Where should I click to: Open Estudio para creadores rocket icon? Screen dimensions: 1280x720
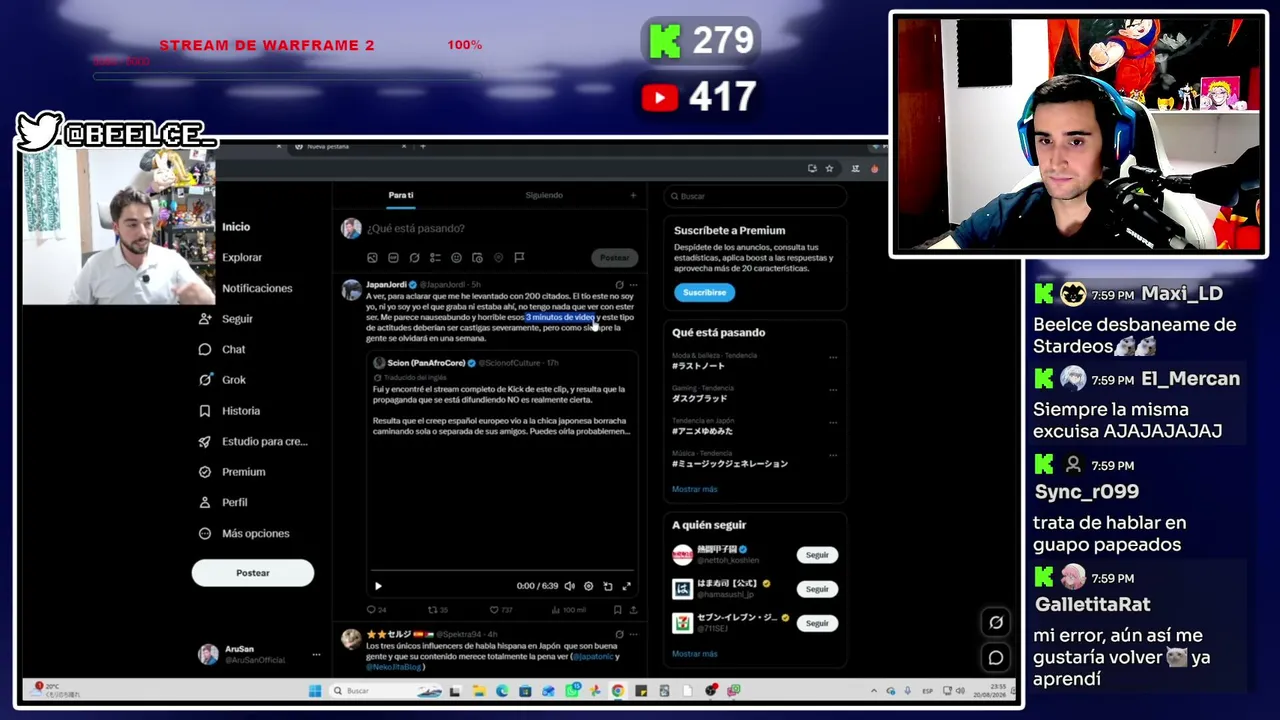point(205,441)
